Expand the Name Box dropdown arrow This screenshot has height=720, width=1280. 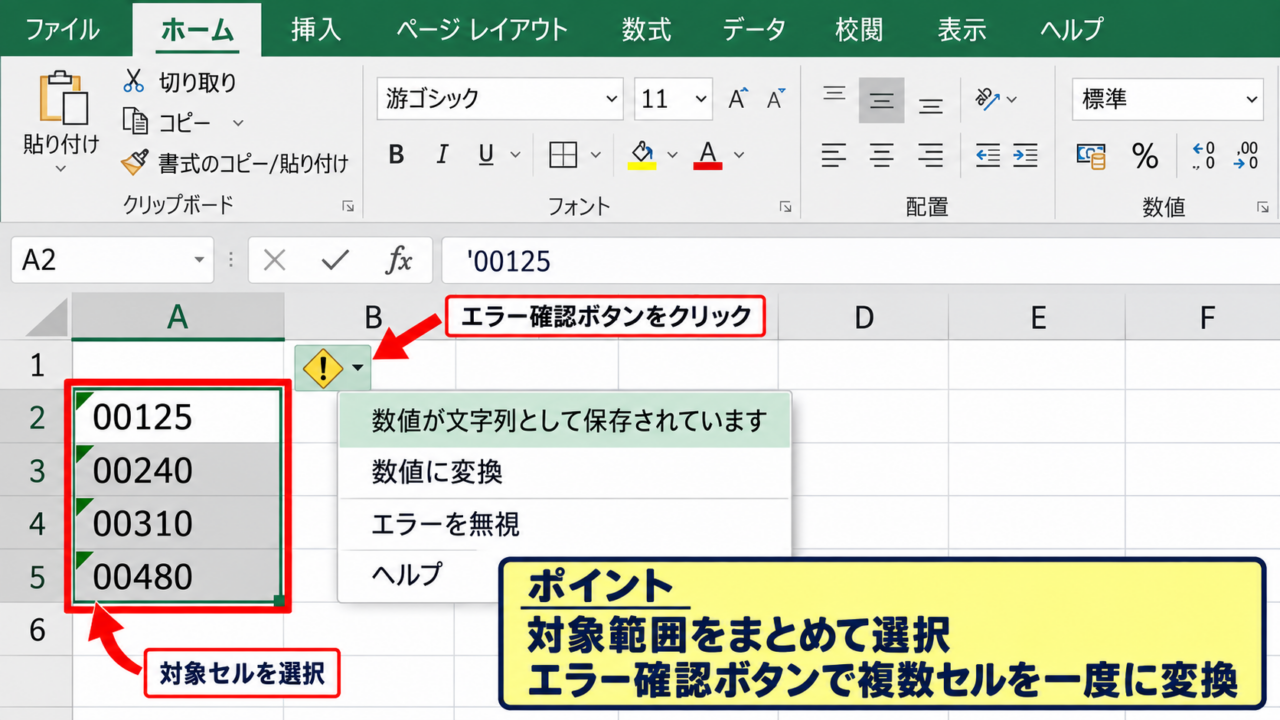point(199,261)
